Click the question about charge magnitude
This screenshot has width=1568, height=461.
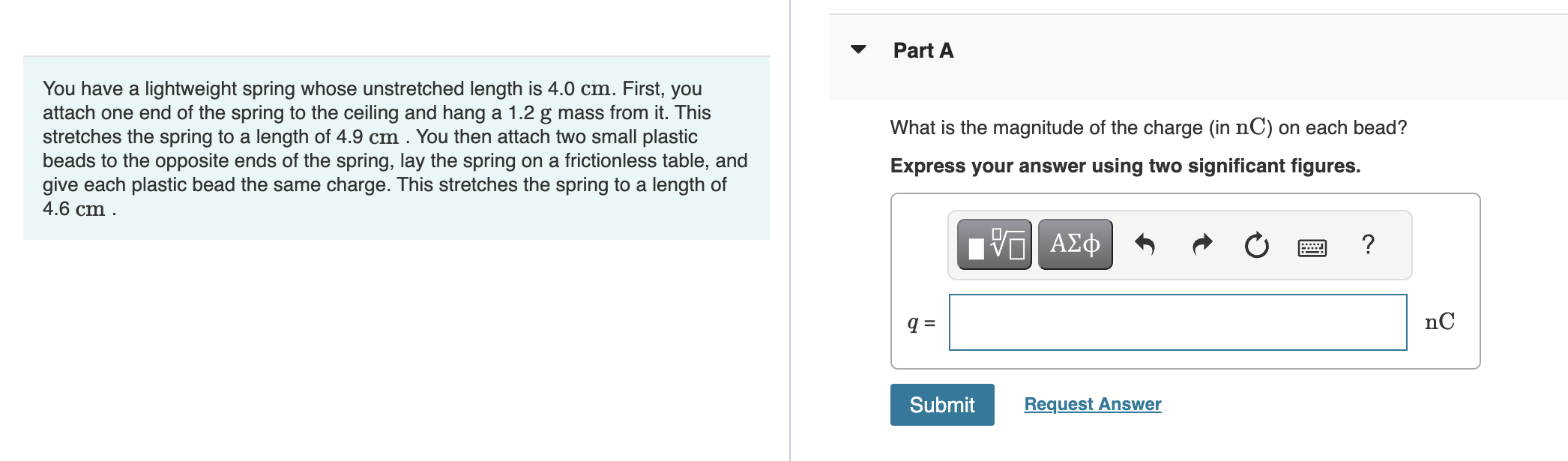(x=1148, y=127)
